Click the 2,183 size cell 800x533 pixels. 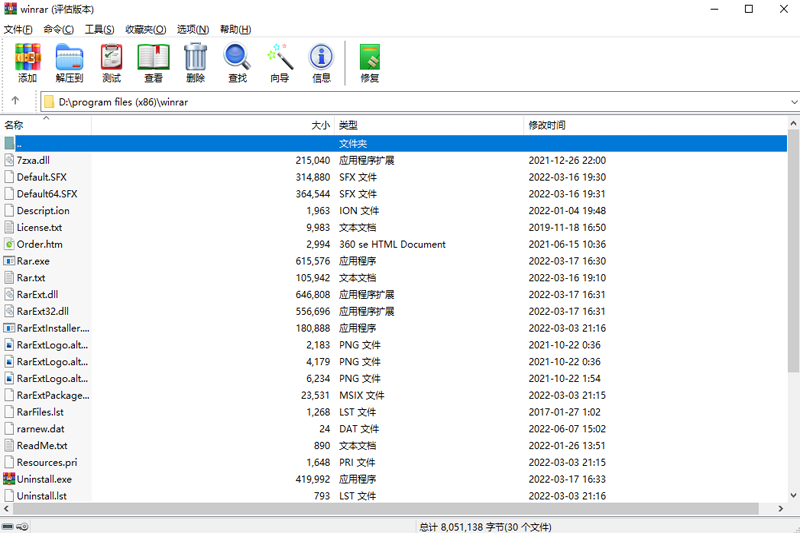coord(318,345)
